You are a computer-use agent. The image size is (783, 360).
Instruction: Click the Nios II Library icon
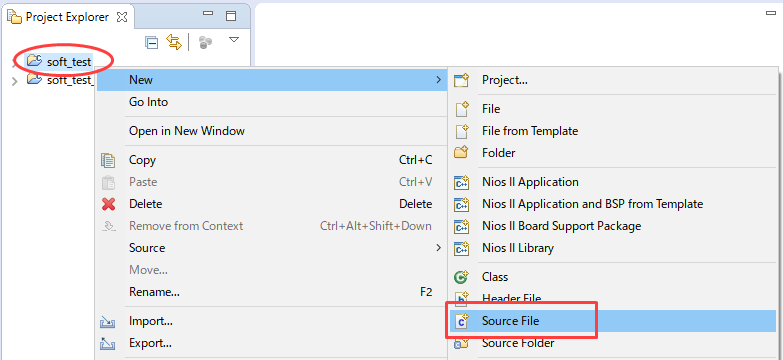click(x=461, y=248)
